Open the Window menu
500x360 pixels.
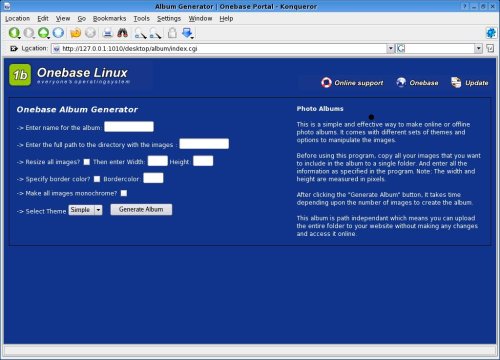(x=200, y=19)
